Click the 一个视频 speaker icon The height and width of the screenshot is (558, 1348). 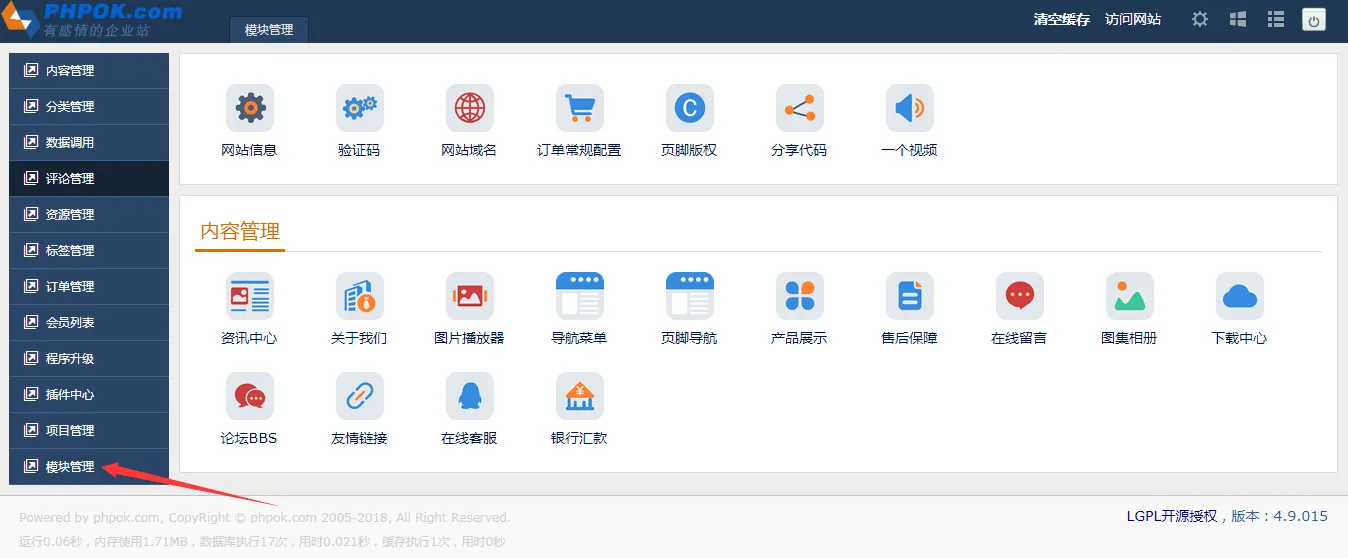tap(909, 108)
